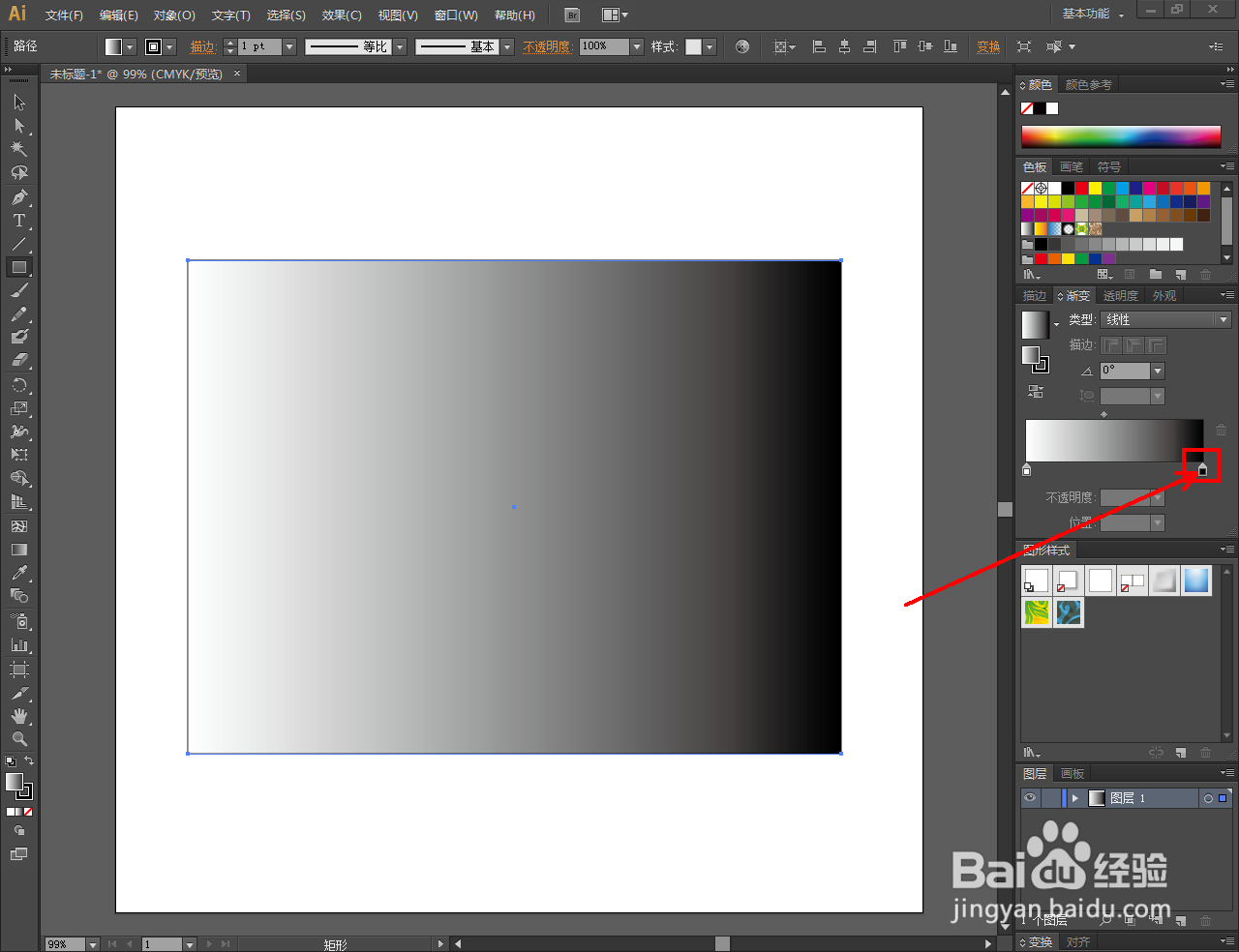Select the Eyedropper tool

point(18,573)
